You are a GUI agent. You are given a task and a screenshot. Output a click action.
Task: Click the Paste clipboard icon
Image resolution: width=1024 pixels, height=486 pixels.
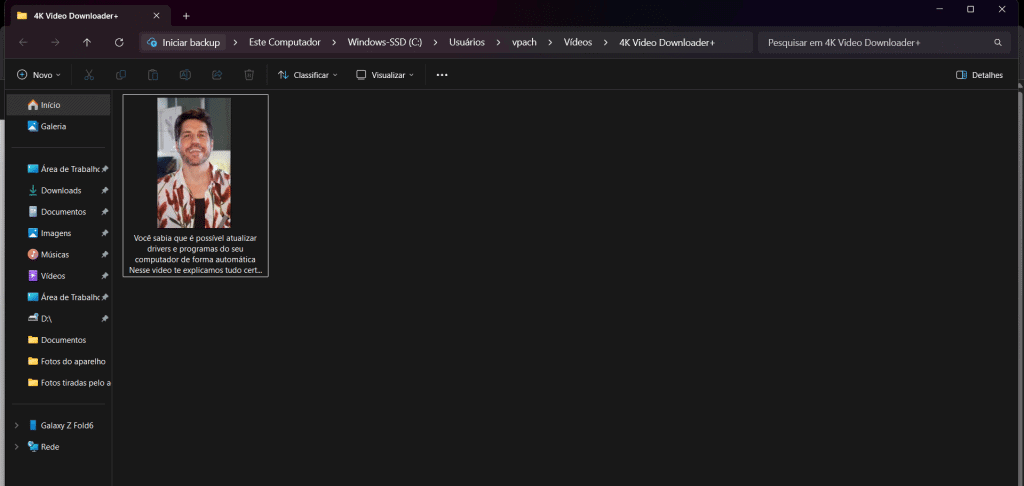[x=153, y=75]
